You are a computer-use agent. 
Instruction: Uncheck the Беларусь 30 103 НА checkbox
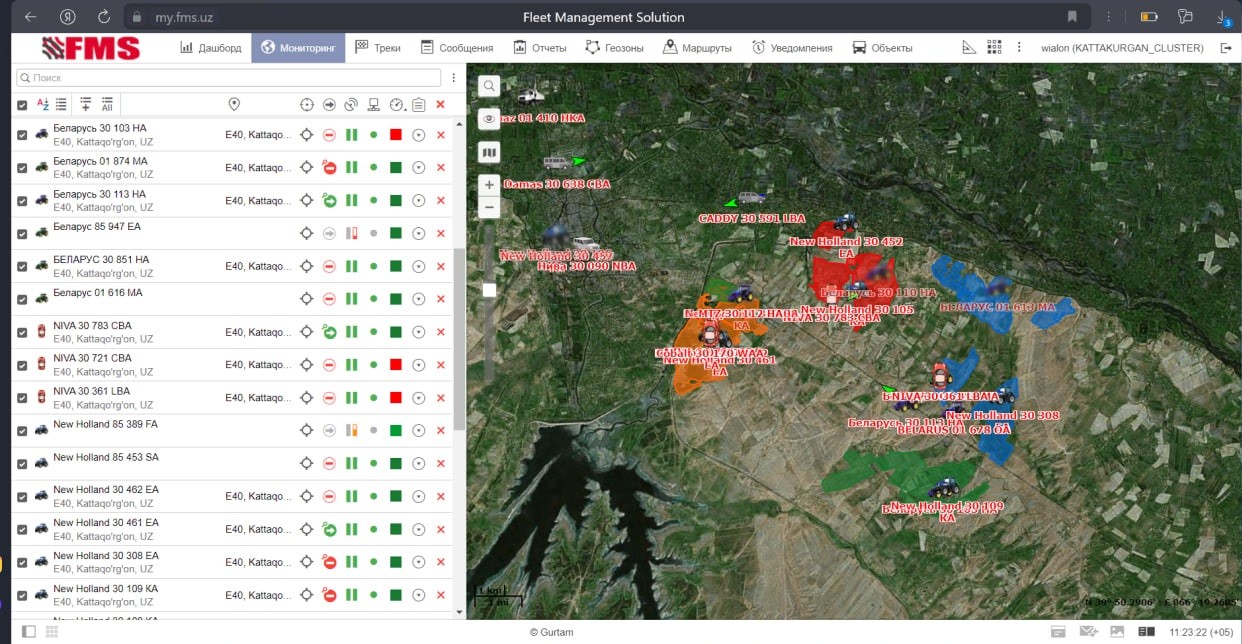tap(22, 135)
